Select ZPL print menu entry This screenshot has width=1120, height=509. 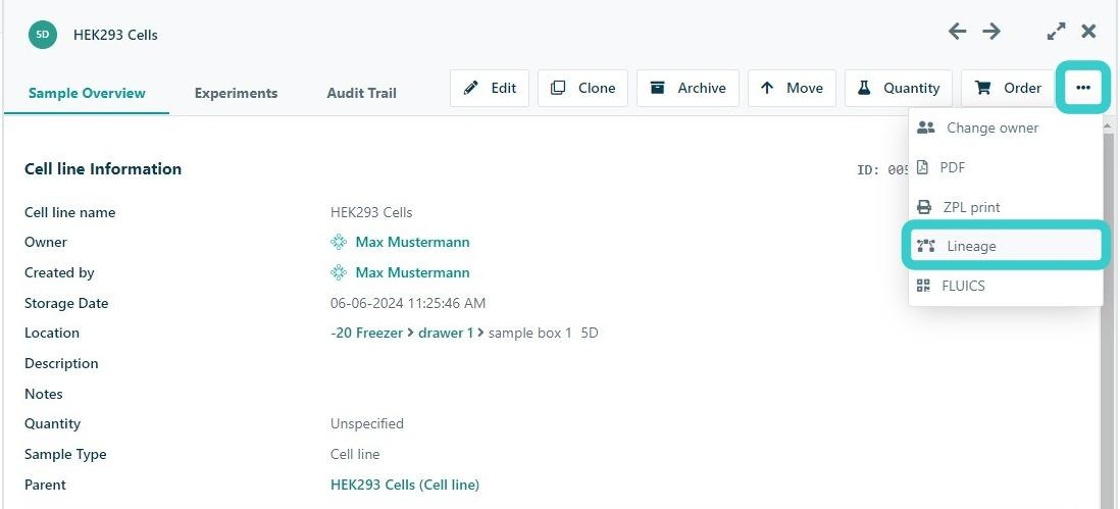(x=1006, y=207)
